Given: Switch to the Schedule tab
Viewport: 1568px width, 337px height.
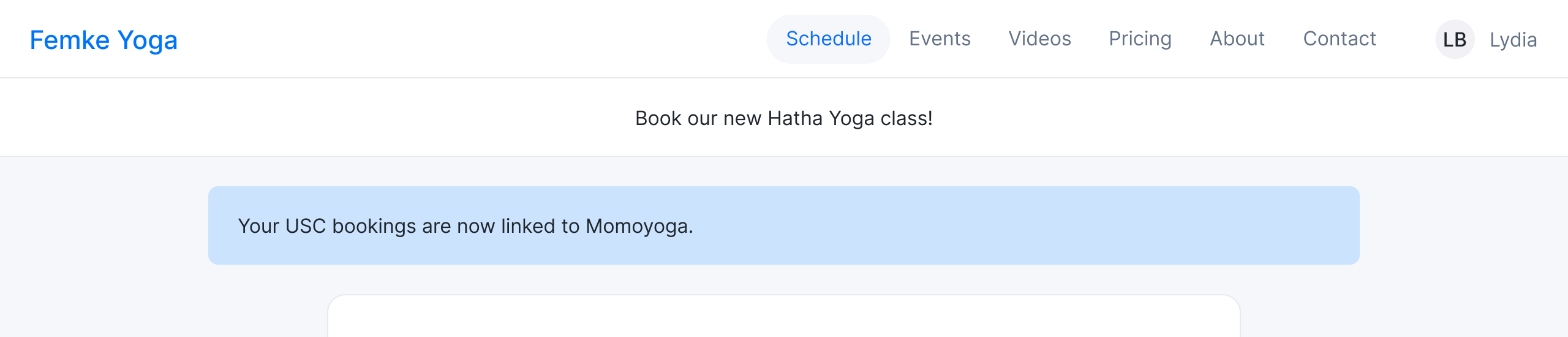Looking at the screenshot, I should coord(828,39).
